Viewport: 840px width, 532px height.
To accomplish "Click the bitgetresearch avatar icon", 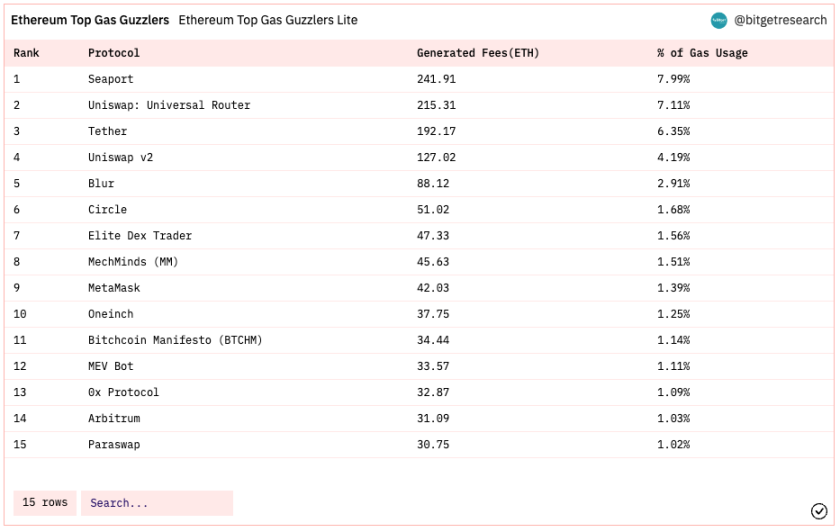I will (718, 20).
